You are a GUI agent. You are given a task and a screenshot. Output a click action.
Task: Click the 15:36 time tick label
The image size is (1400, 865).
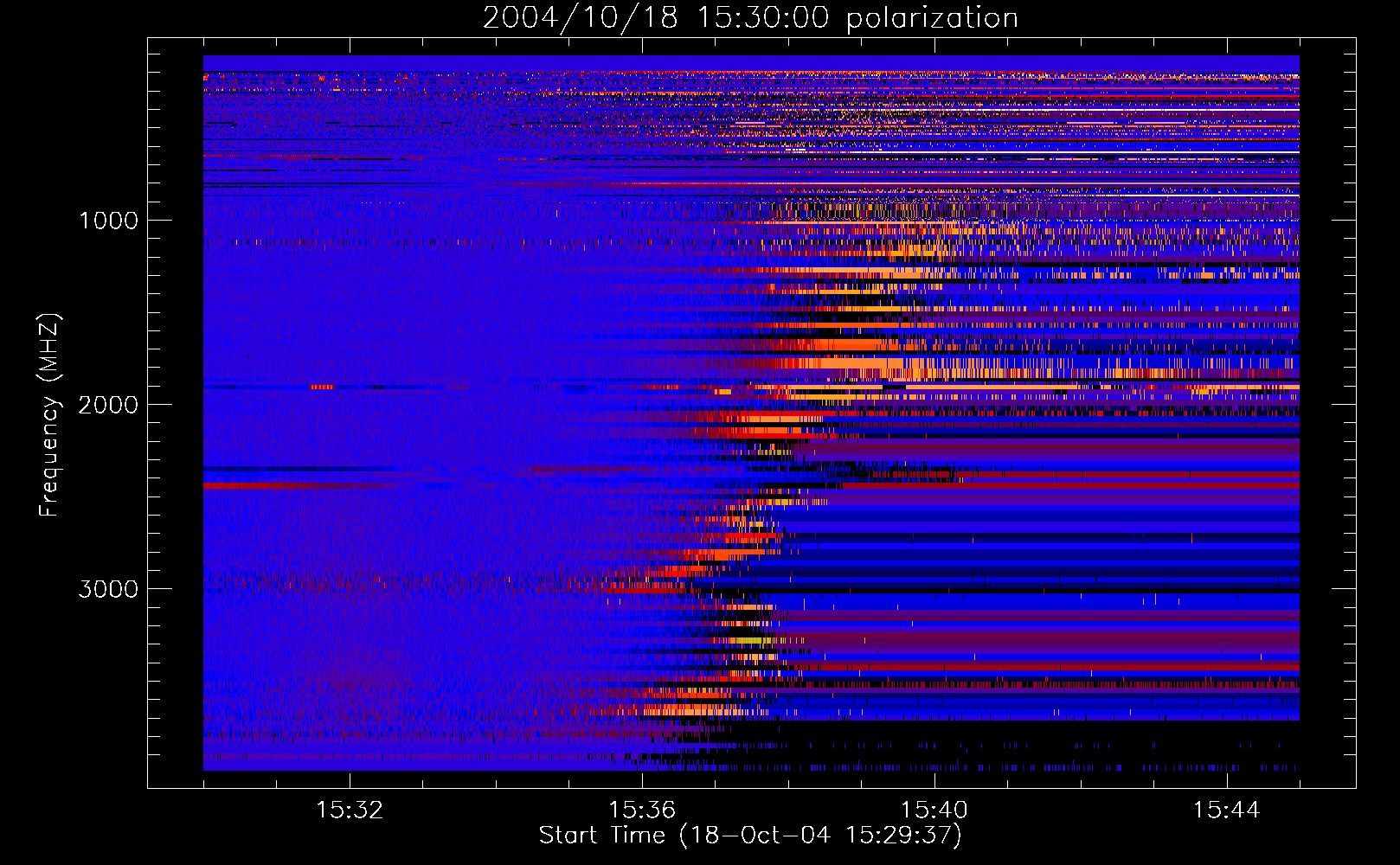(642, 811)
